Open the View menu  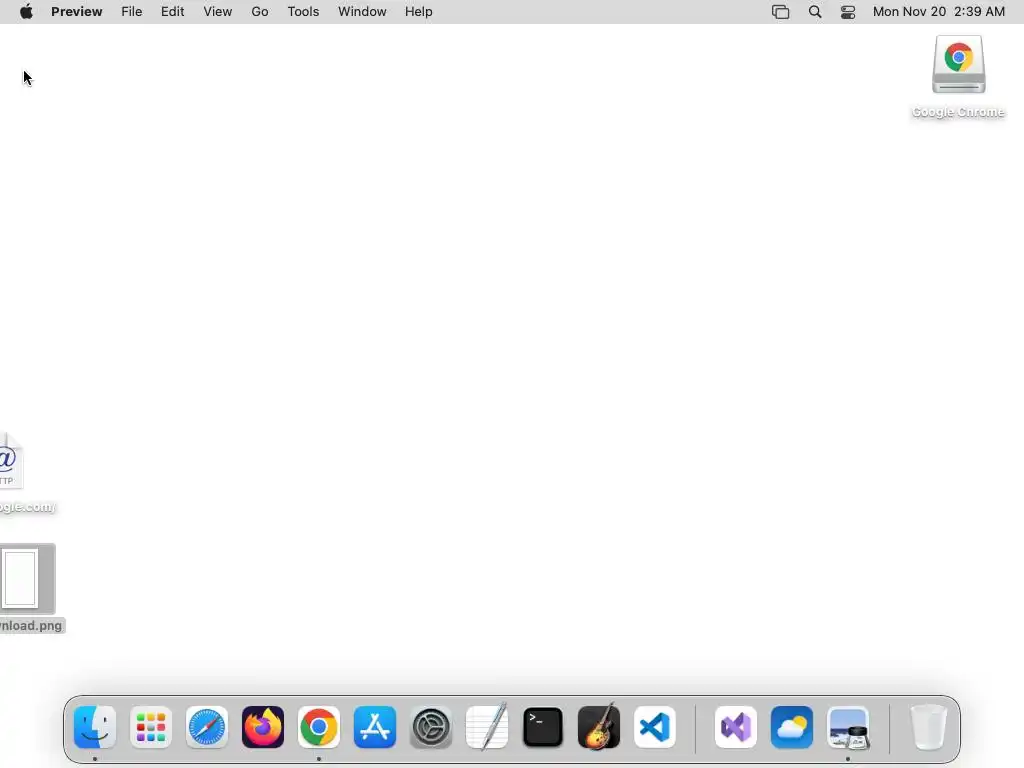pyautogui.click(x=217, y=12)
